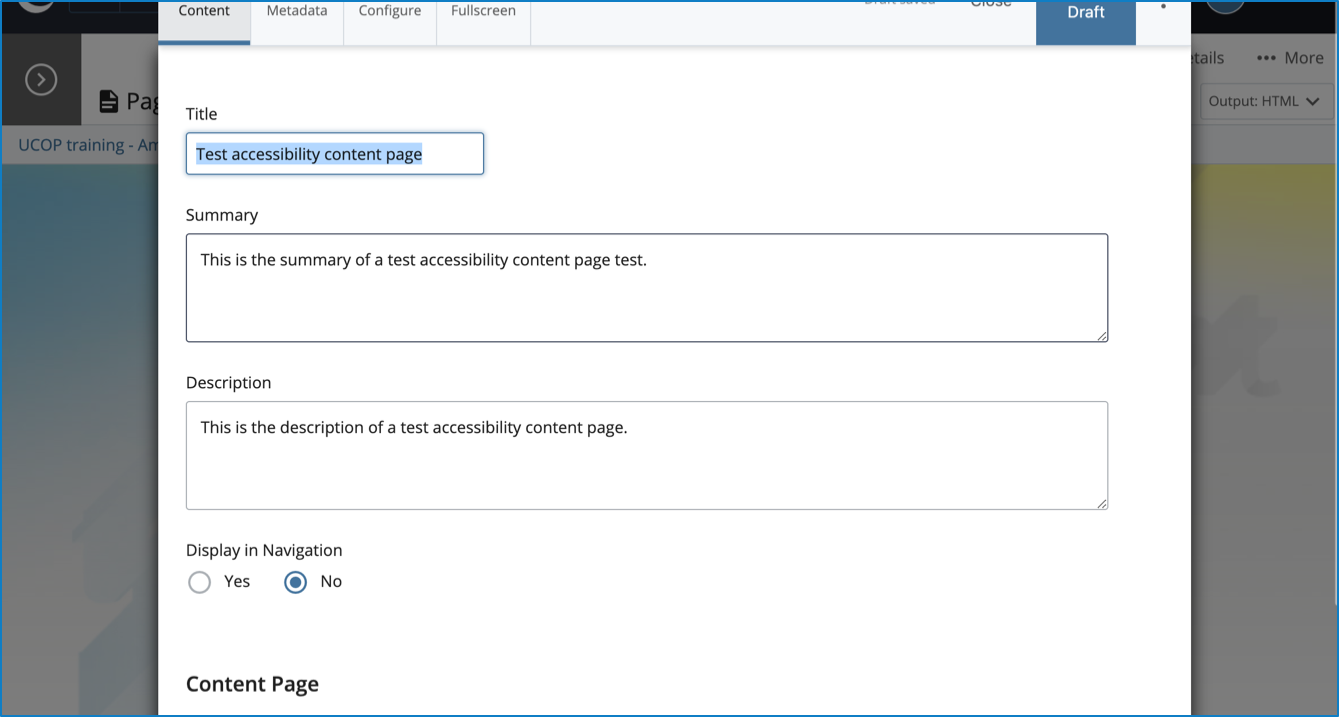Switch to the Content tab
Viewport: 1339px width, 717px height.
point(204,12)
